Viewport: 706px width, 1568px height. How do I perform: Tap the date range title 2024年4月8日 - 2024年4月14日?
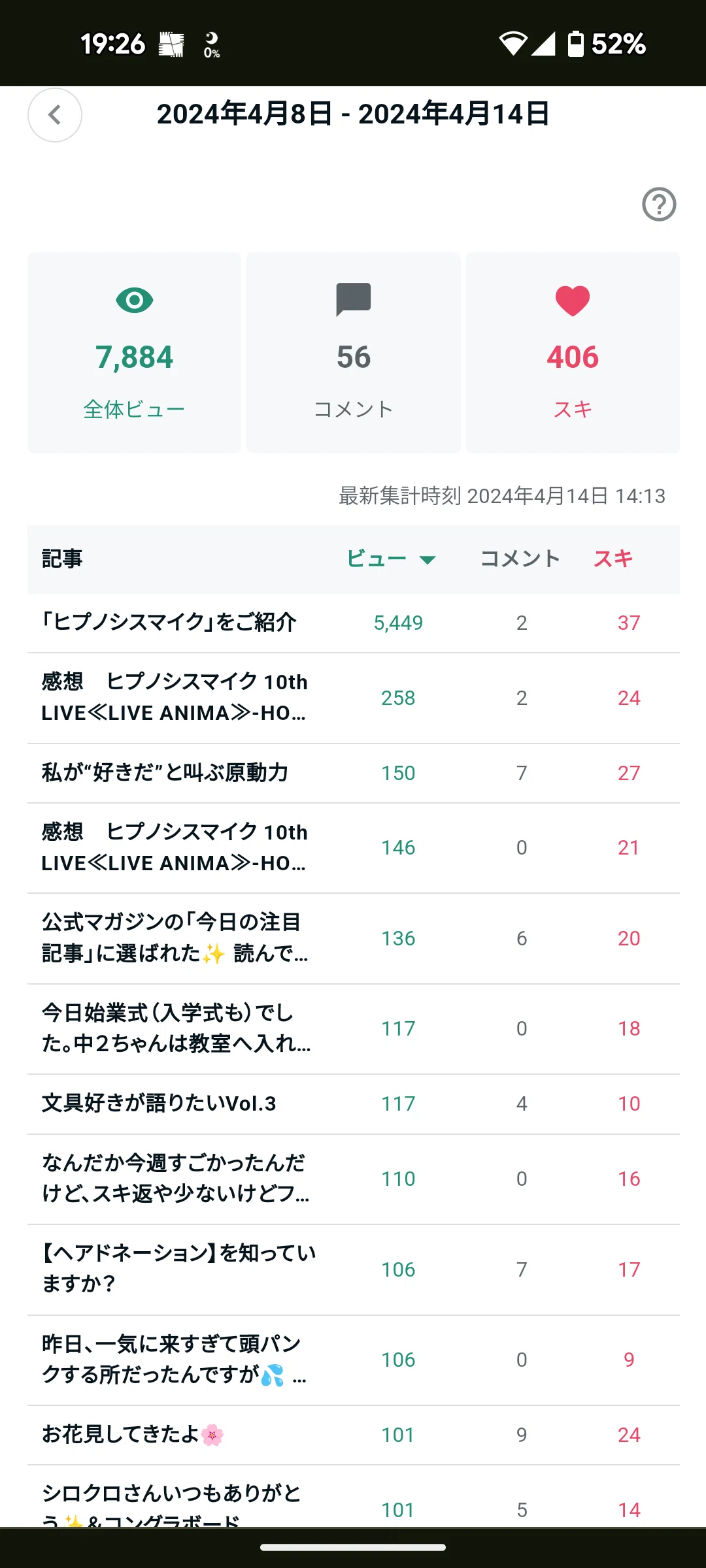[353, 114]
